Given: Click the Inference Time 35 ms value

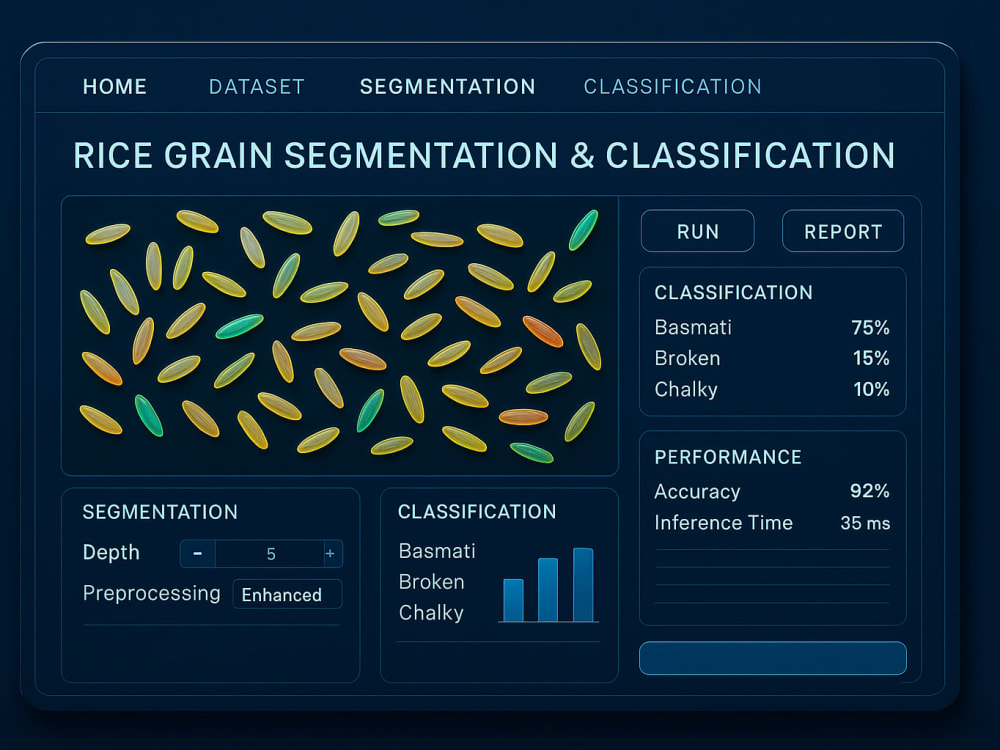Looking at the screenshot, I should click(865, 523).
